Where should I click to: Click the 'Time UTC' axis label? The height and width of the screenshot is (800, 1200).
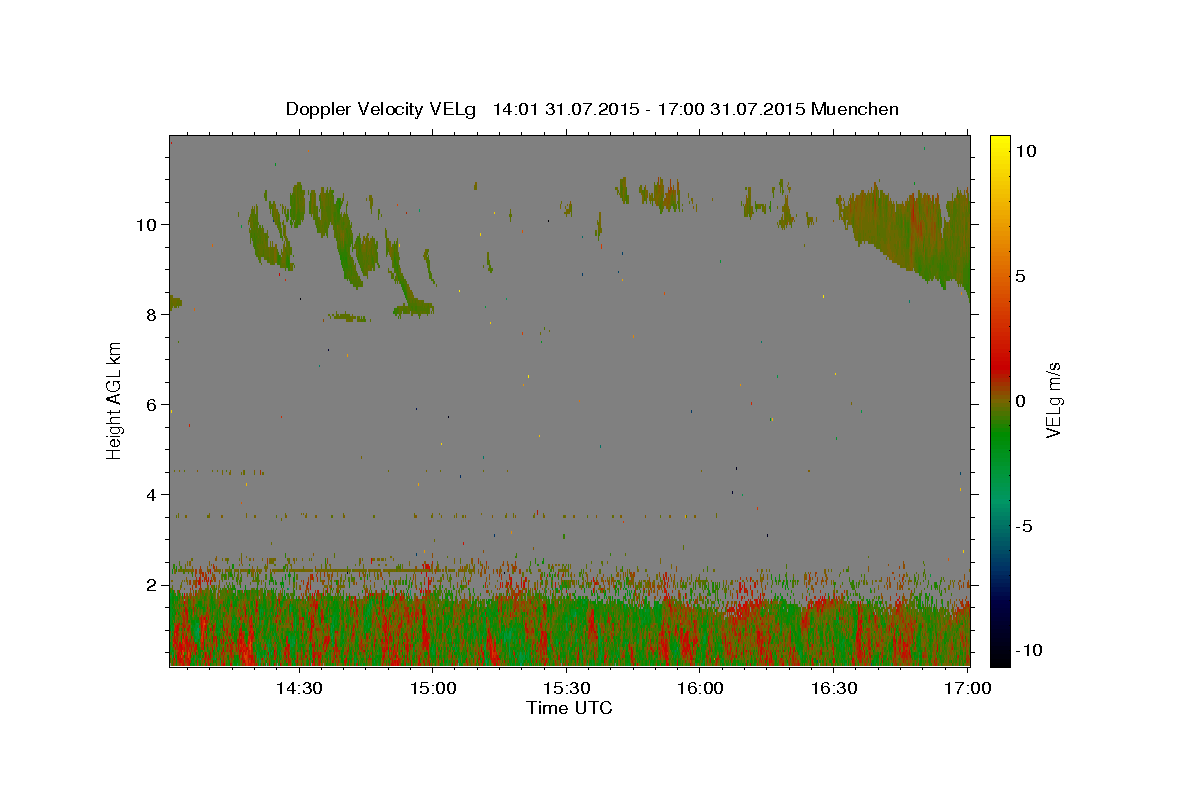tap(569, 708)
